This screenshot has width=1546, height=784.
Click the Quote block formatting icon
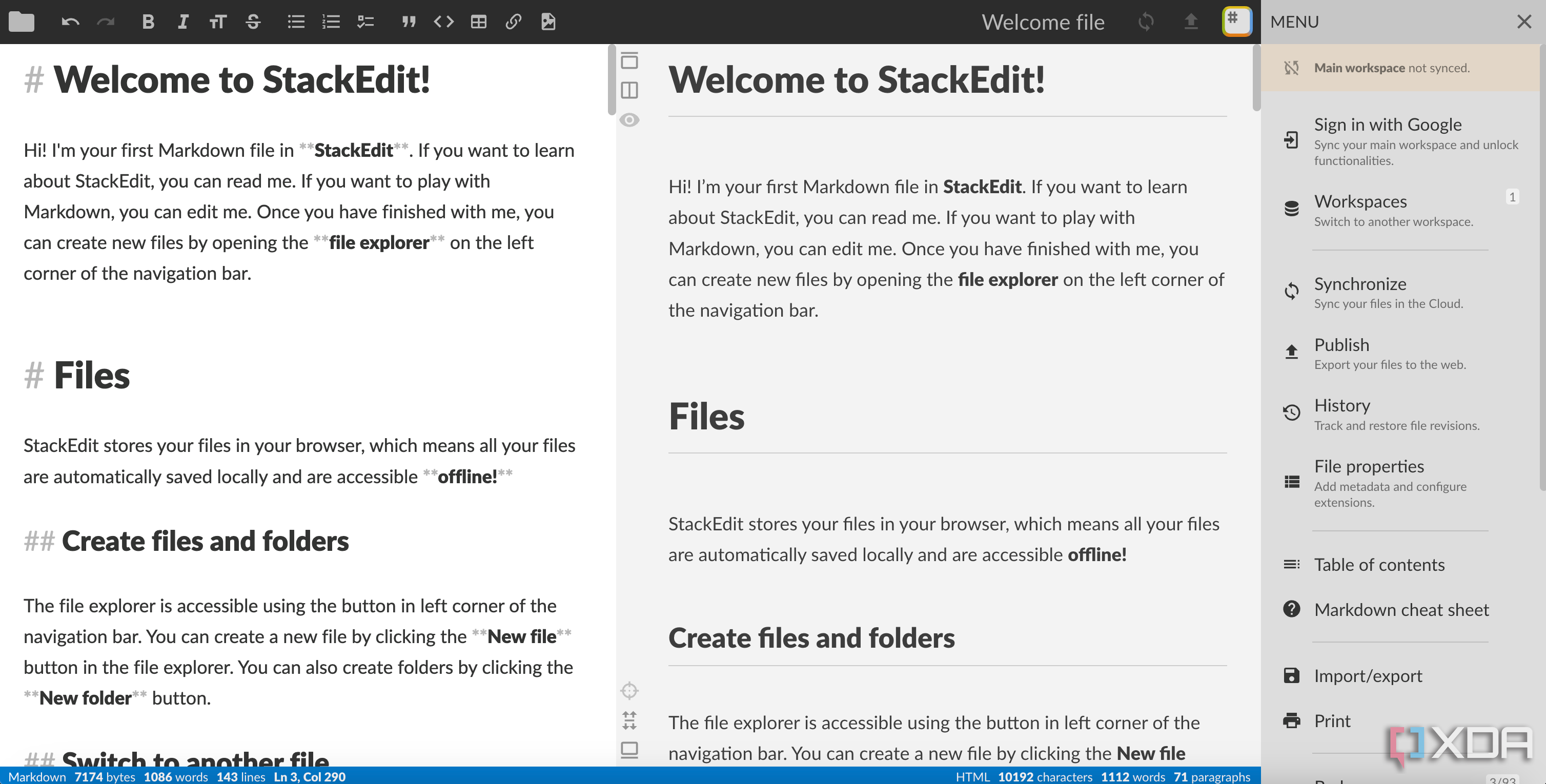408,20
